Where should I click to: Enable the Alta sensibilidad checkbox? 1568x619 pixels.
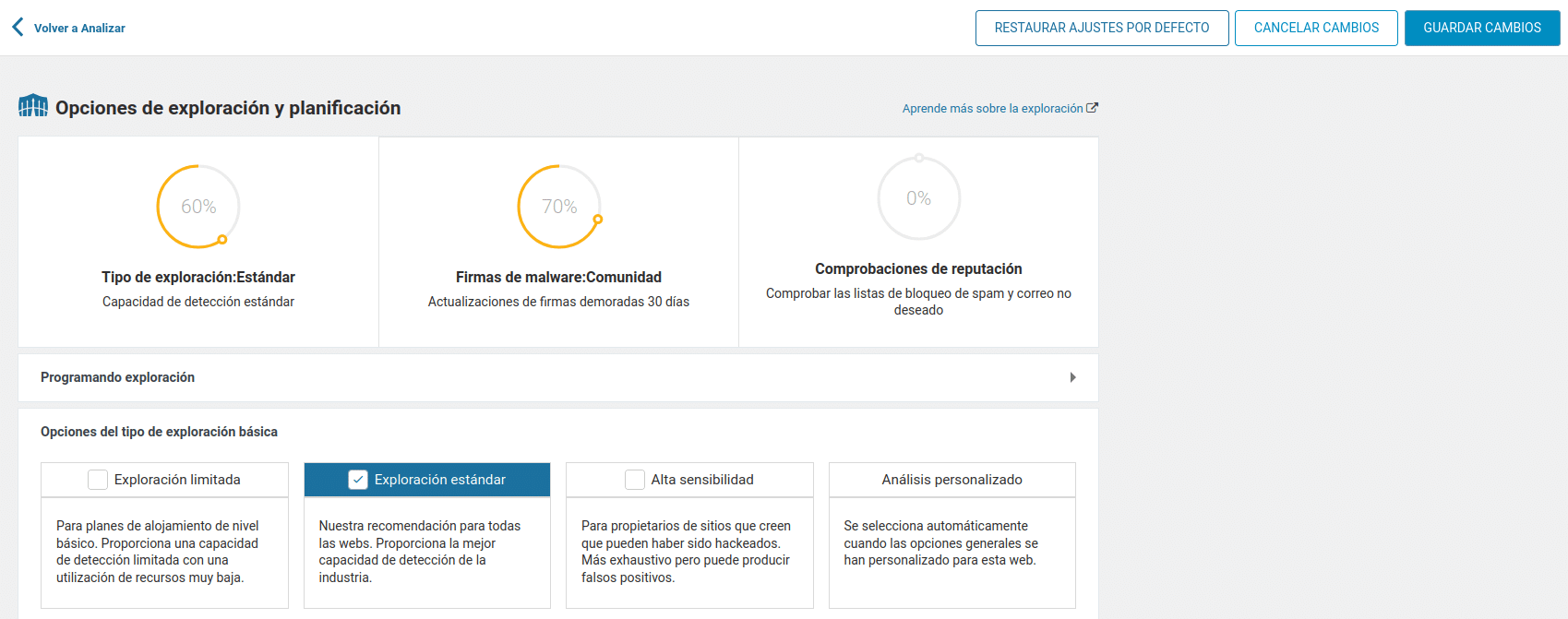635,480
